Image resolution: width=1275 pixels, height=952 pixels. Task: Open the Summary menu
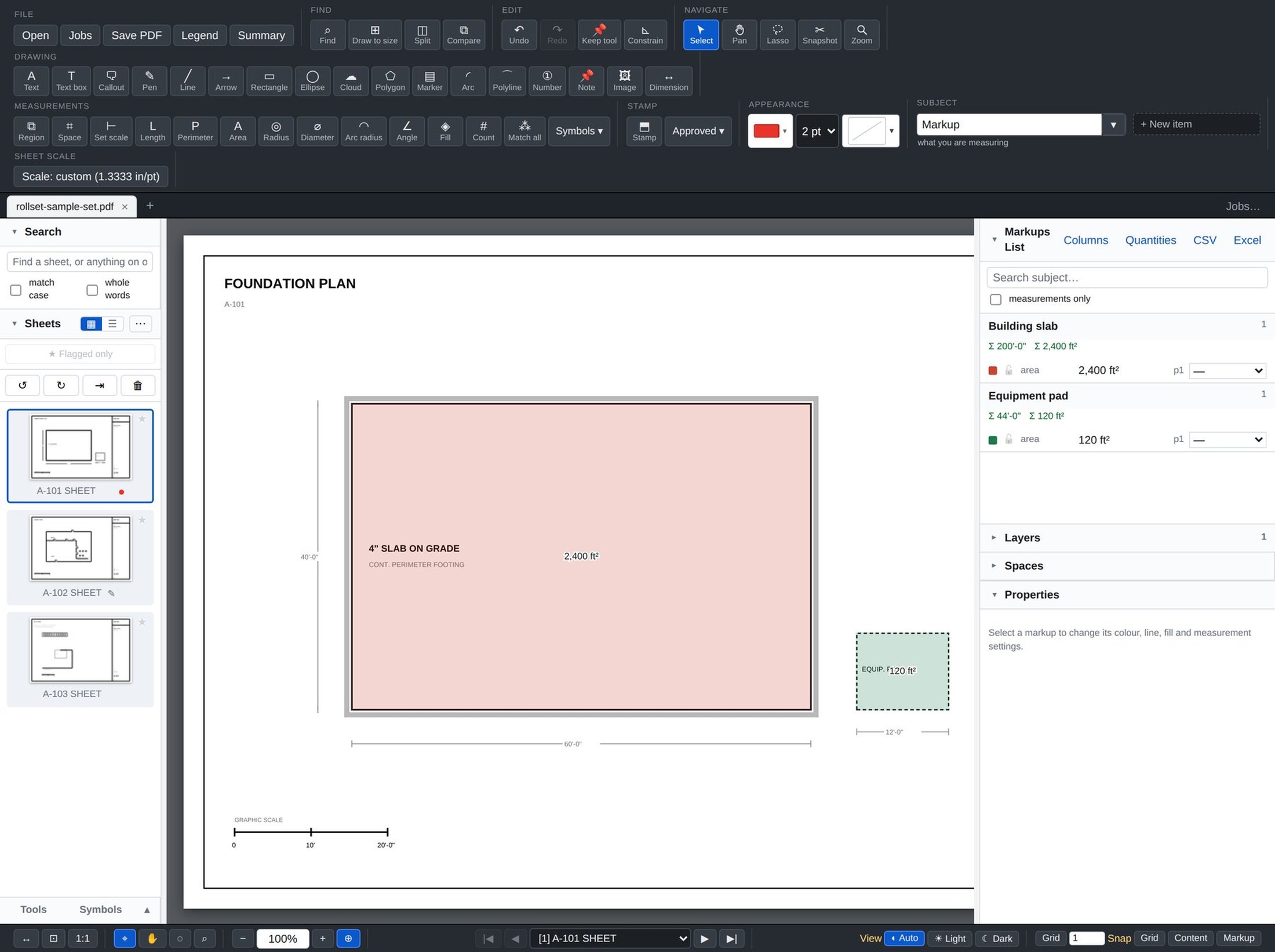click(261, 35)
